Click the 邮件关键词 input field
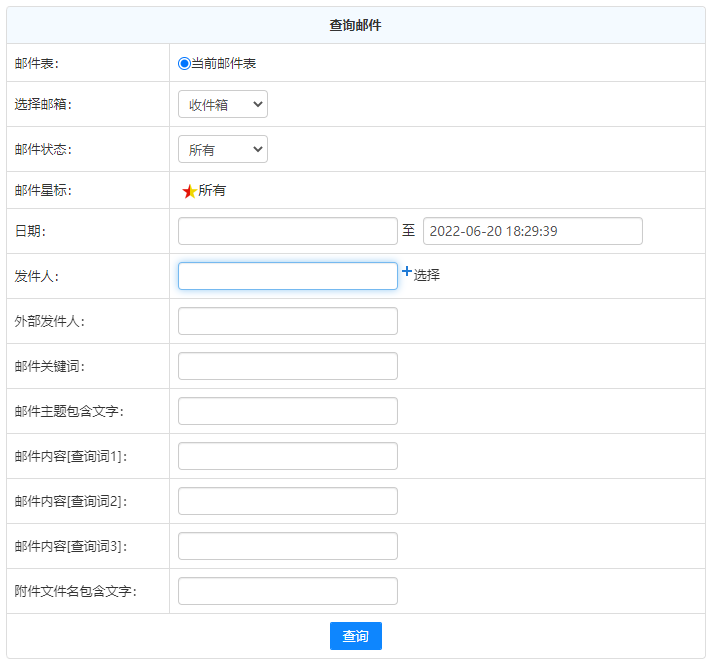 287,366
